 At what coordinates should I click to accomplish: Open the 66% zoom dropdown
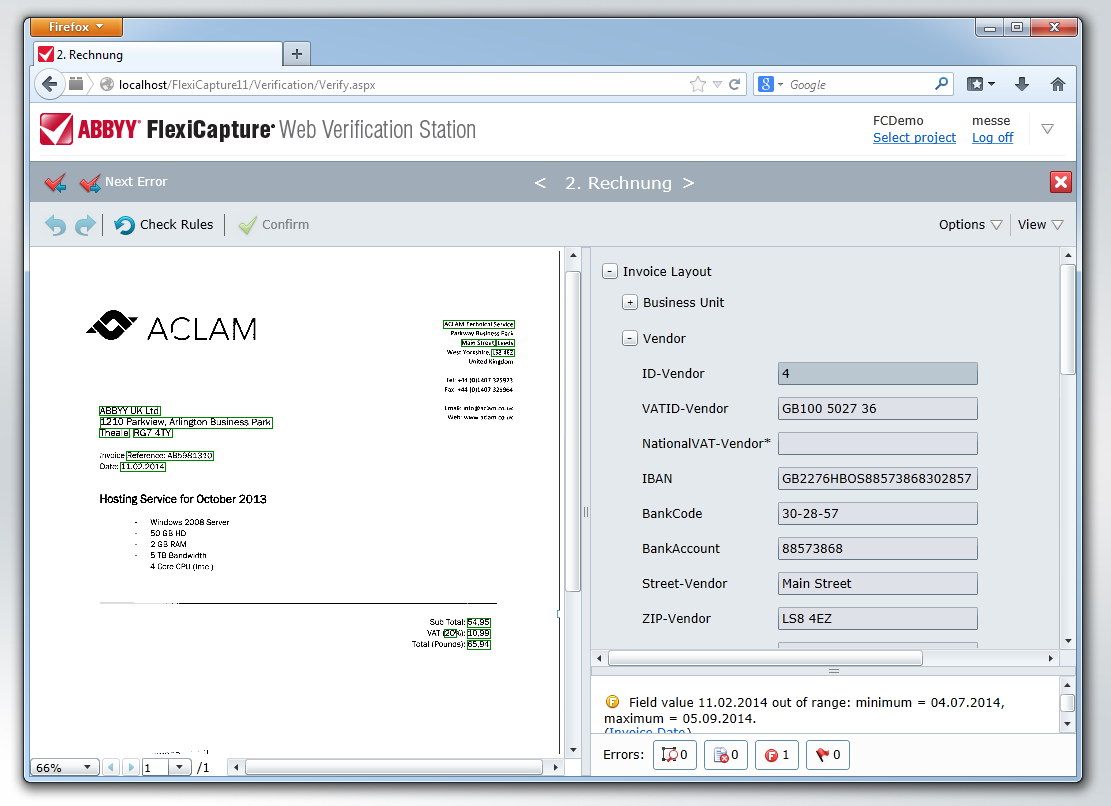[64, 767]
